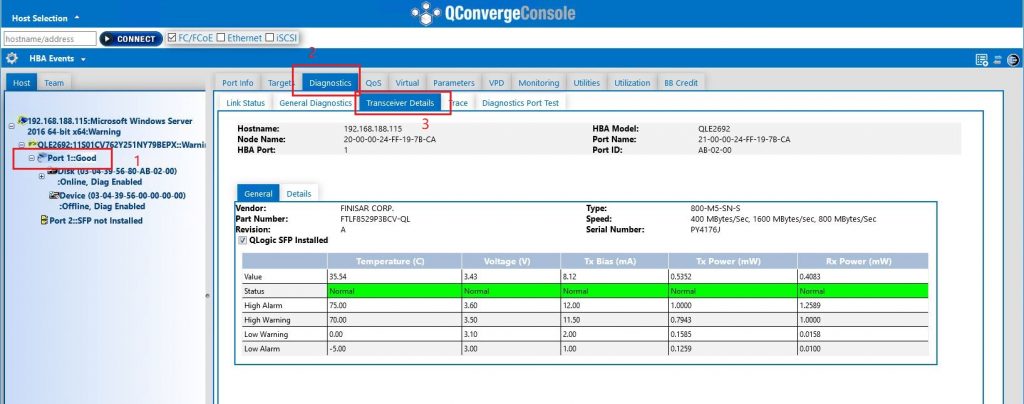The height and width of the screenshot is (404, 1024).
Task: Toggle the FC/FCoE checkbox
Action: tap(172, 38)
